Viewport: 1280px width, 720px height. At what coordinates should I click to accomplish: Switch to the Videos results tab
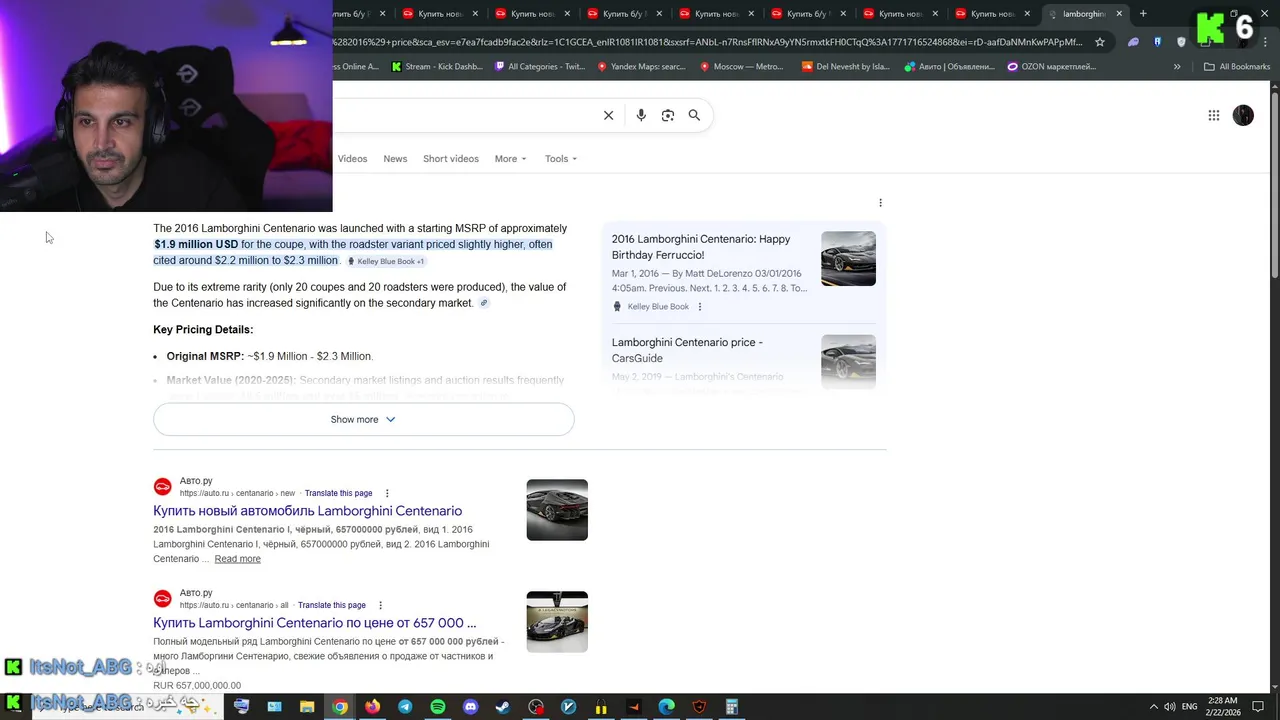pyautogui.click(x=352, y=159)
